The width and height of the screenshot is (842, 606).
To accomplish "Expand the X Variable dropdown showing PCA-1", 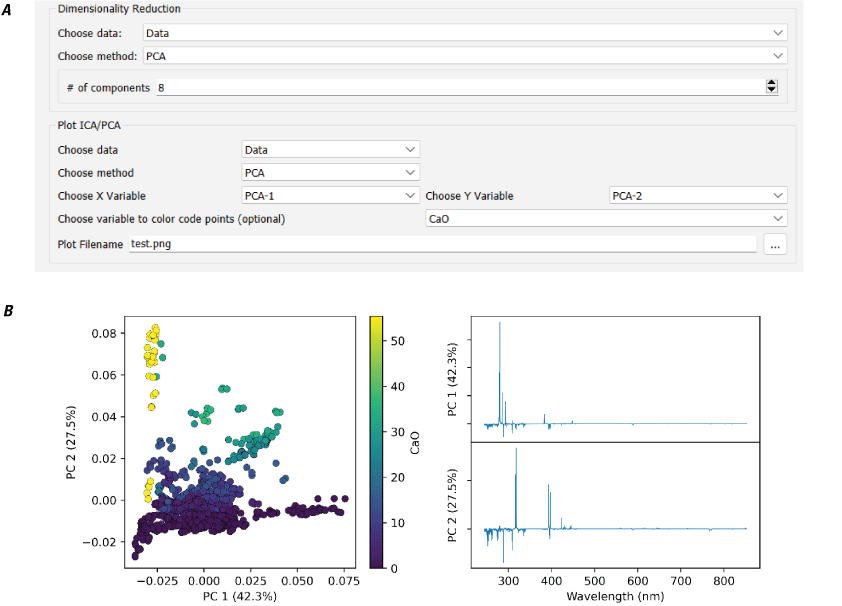I will (x=330, y=196).
